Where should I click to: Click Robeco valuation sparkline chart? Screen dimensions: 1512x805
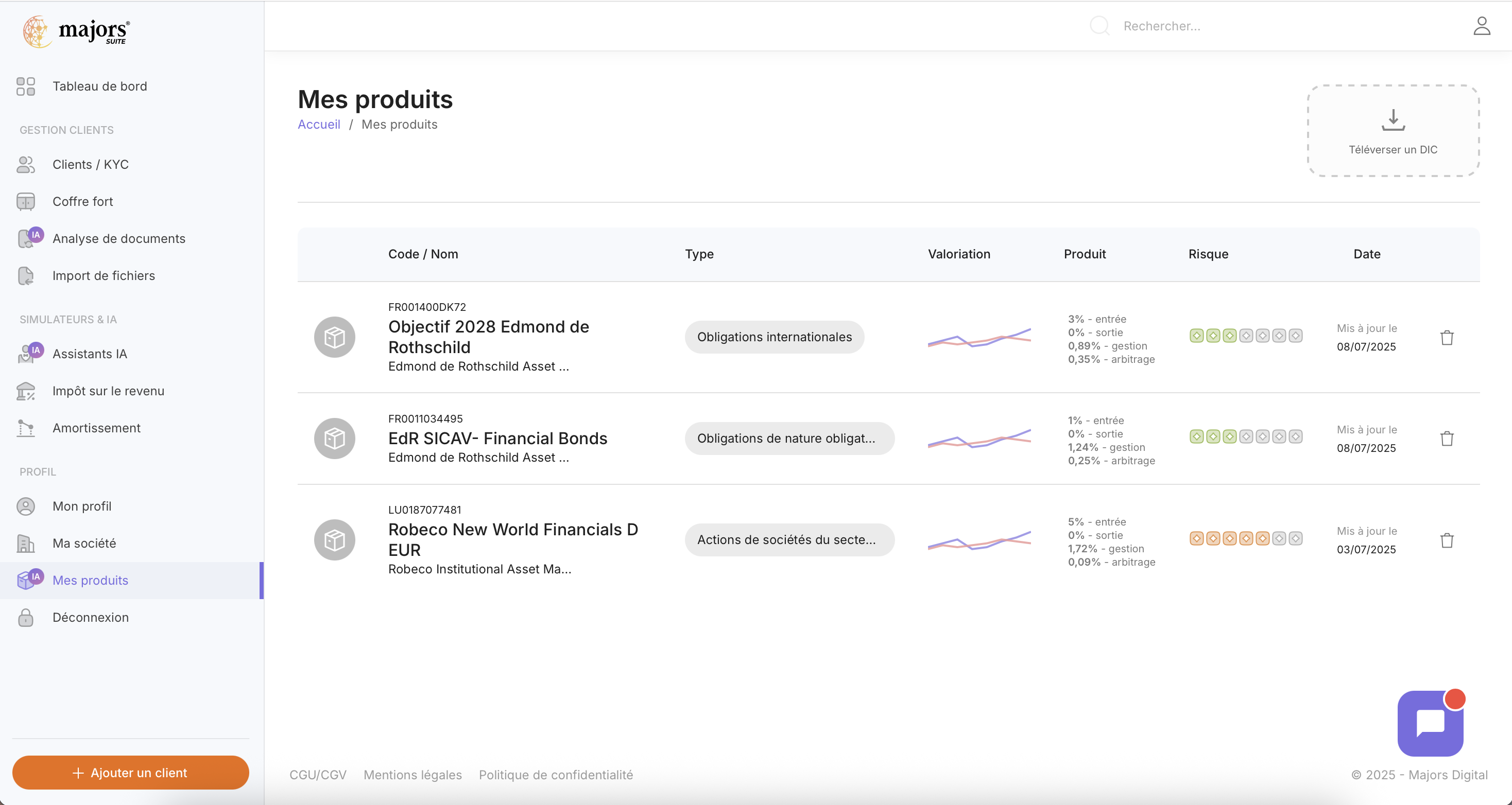click(x=979, y=540)
